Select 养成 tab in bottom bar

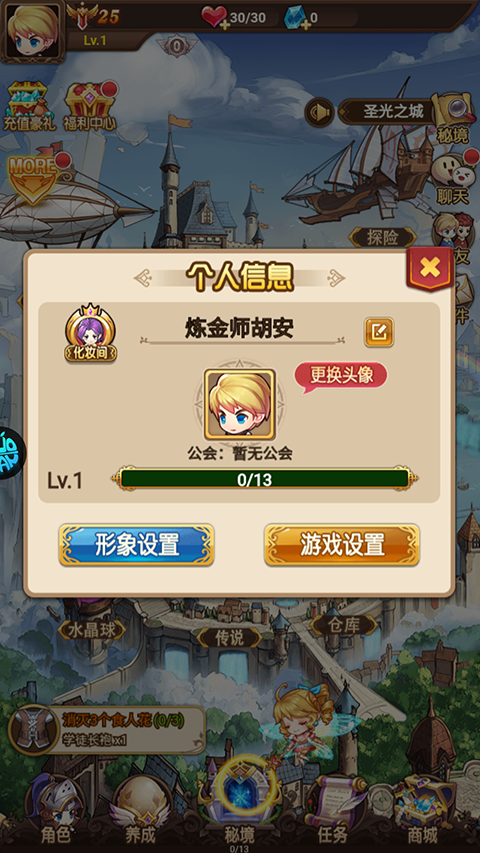141,811
